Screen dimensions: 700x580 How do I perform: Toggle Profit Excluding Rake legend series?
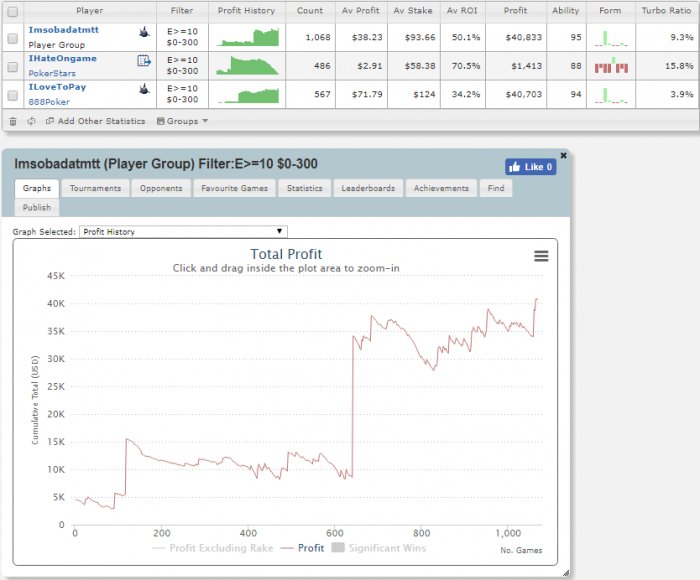coord(212,548)
